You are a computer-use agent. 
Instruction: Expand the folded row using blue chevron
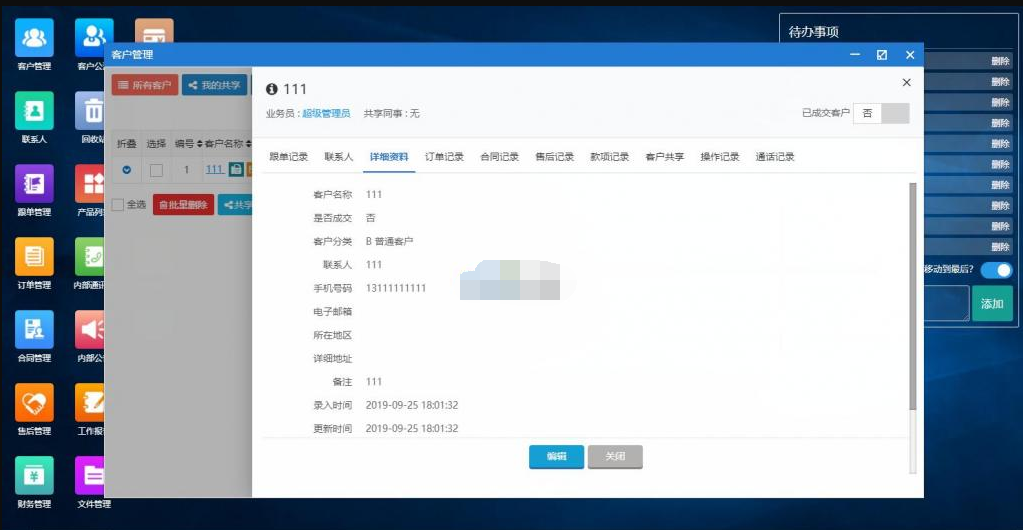(x=127, y=170)
